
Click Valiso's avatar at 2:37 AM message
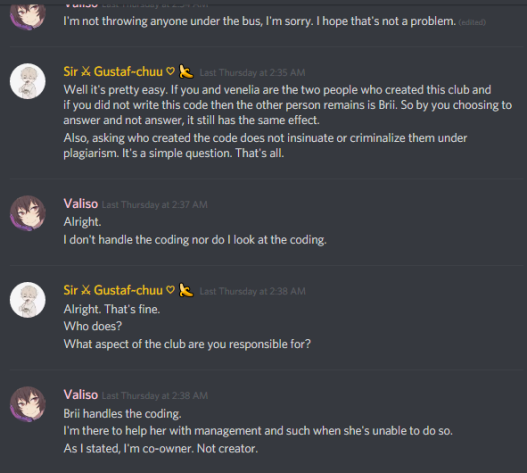(28, 213)
